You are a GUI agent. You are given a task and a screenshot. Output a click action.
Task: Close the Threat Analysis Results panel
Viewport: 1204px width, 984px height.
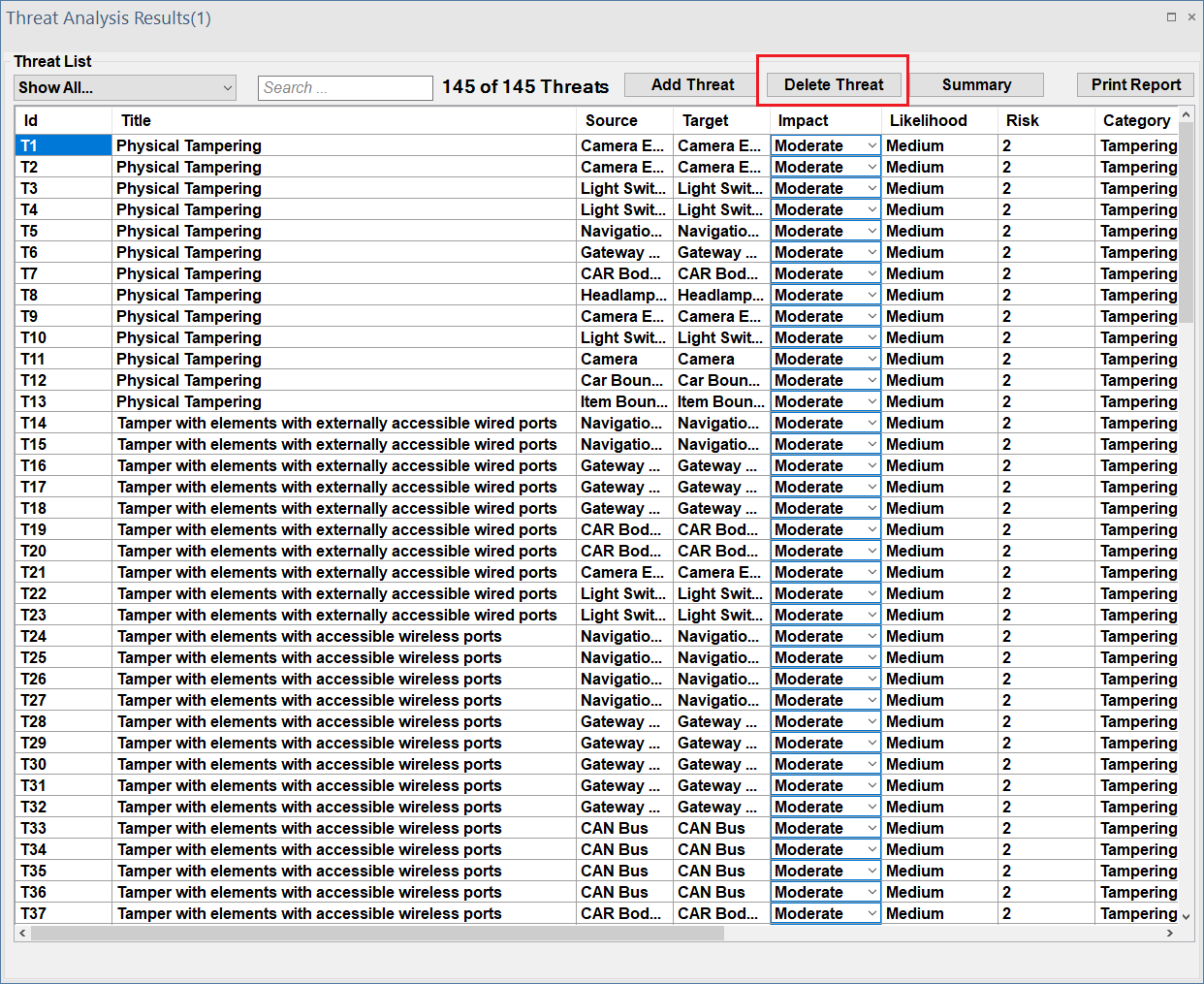coord(1191,17)
